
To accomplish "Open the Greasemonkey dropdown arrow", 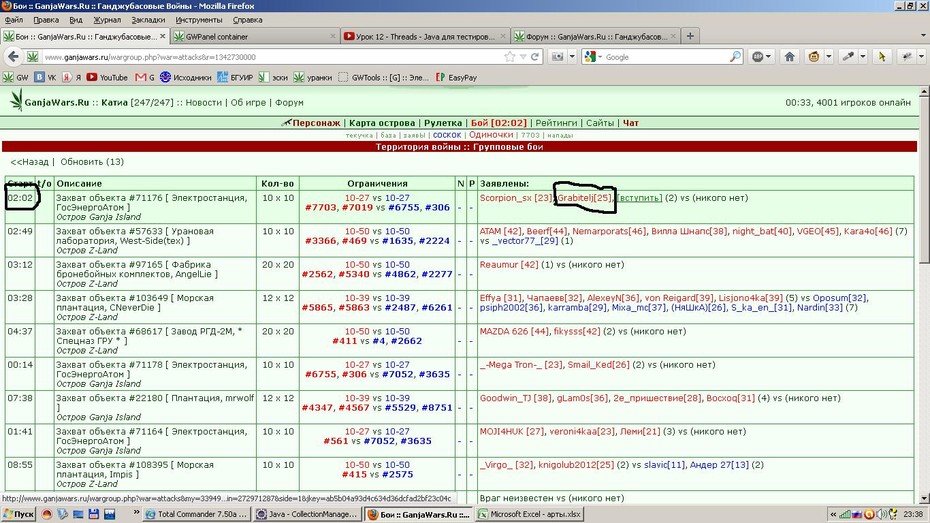I will [829, 57].
